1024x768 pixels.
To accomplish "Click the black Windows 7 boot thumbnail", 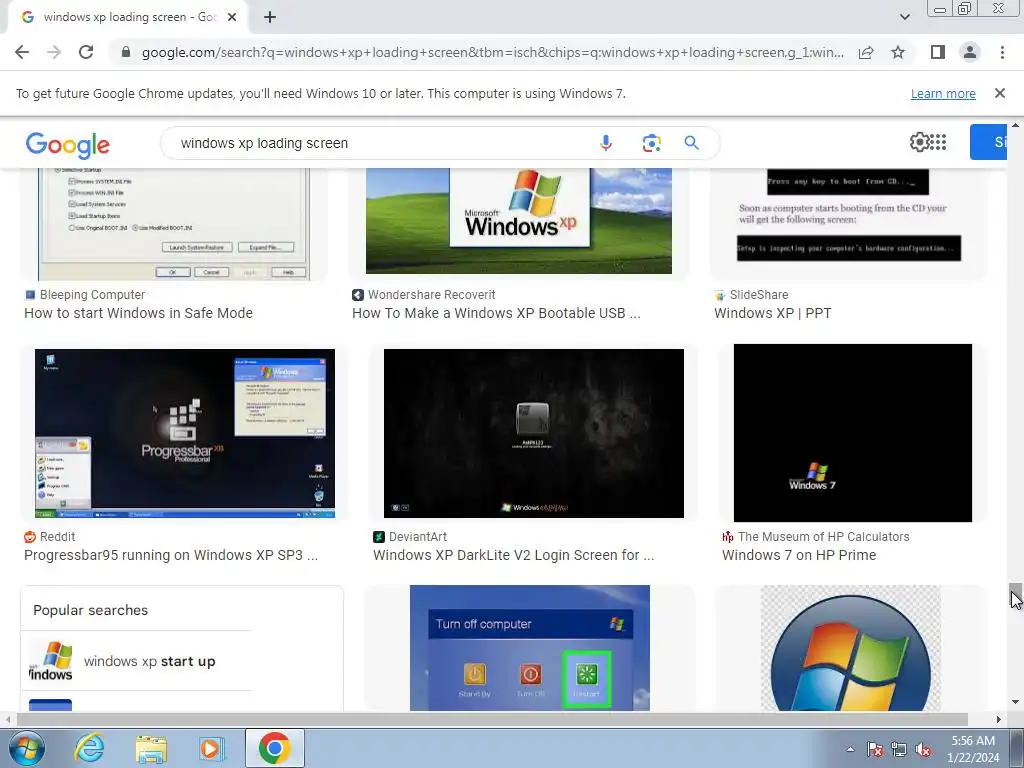I will coord(853,433).
